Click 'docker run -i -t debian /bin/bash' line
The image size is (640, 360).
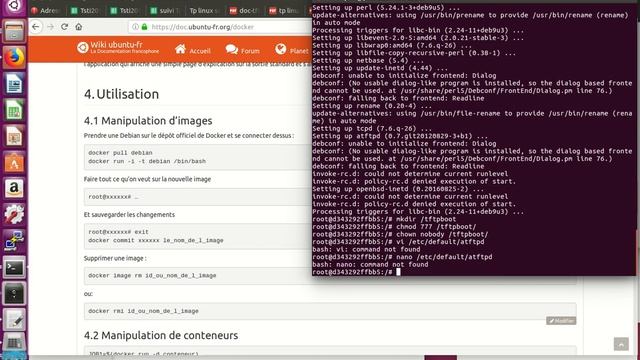point(147,161)
